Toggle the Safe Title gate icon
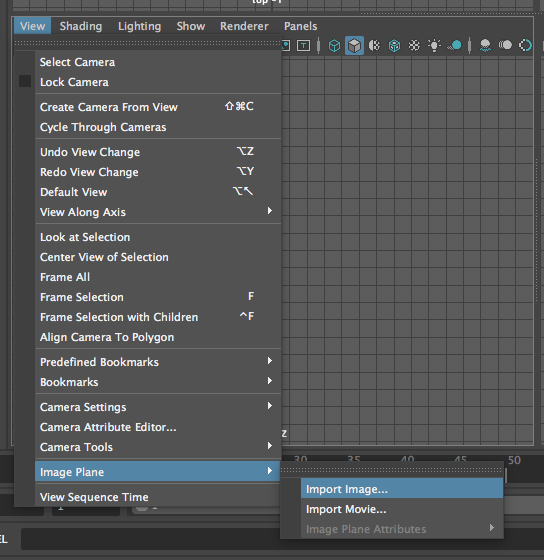544x560 pixels. point(303,46)
